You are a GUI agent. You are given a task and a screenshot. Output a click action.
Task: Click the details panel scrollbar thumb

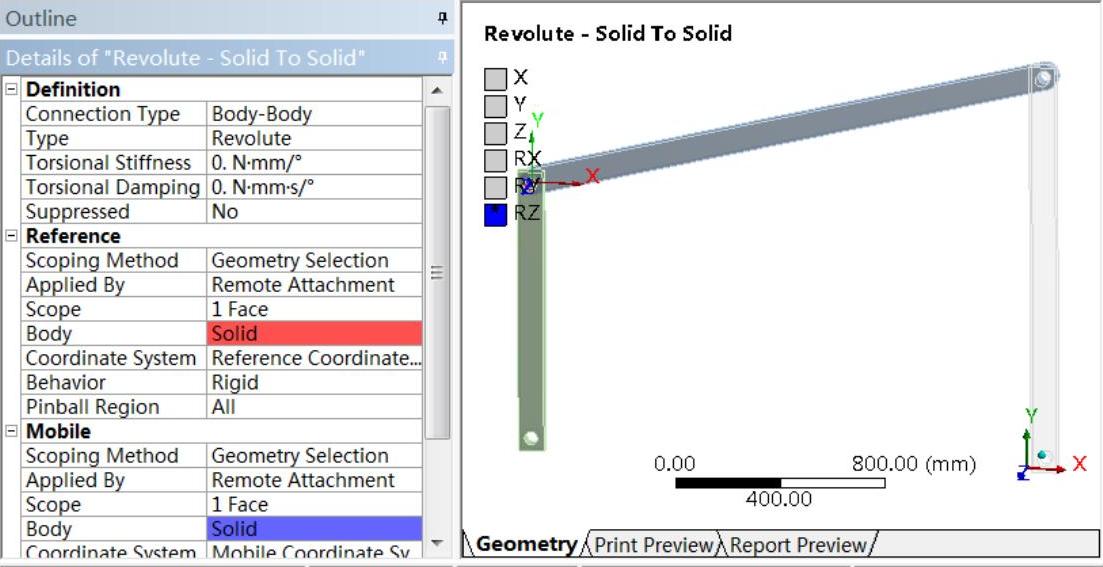click(437, 273)
